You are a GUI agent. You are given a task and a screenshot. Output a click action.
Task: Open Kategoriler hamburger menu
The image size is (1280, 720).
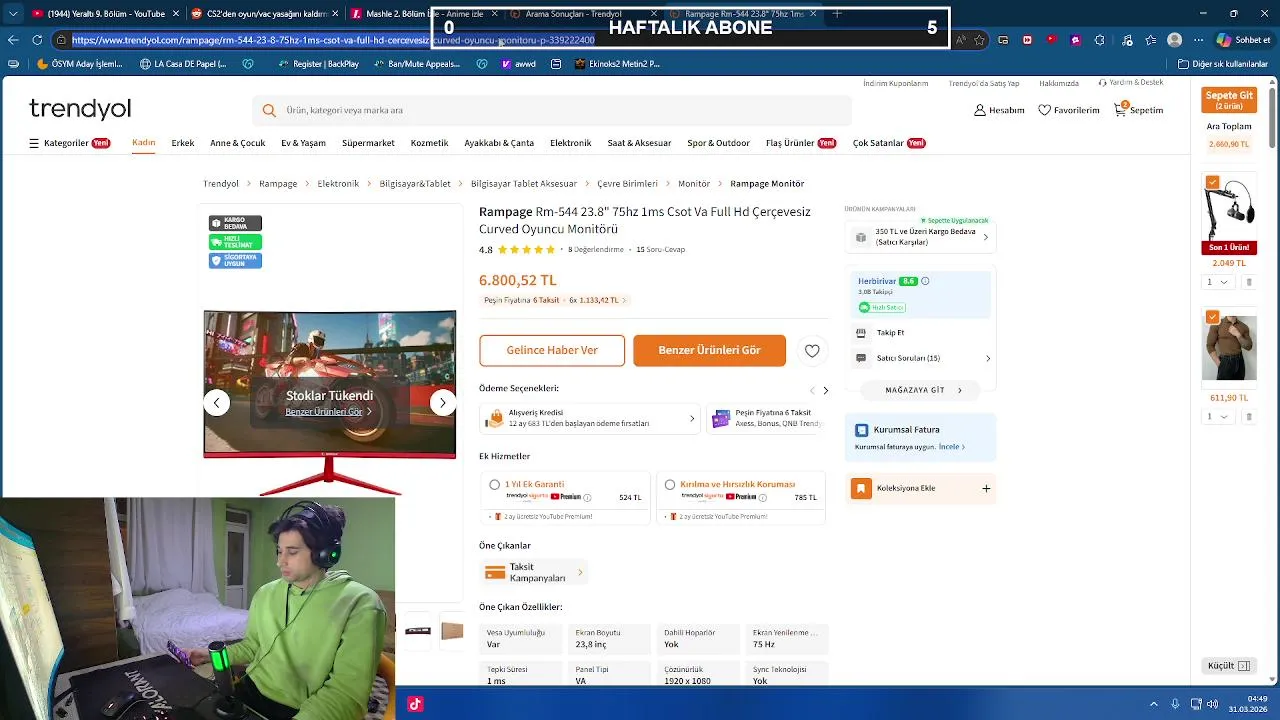point(34,143)
